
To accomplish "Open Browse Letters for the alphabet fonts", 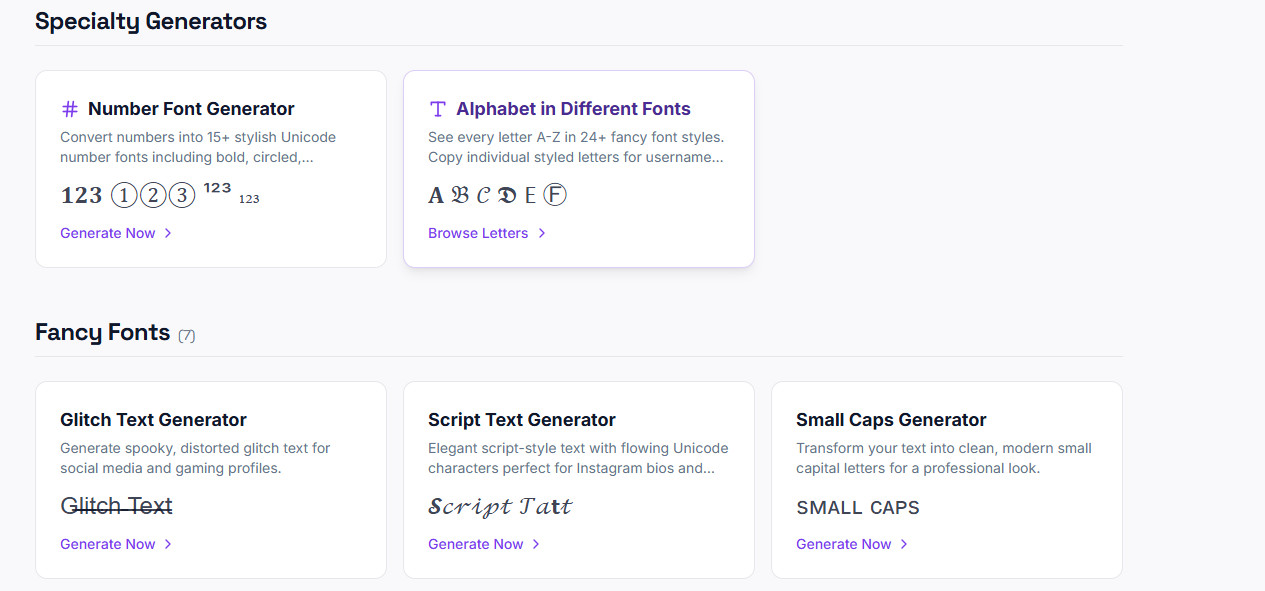I will pyautogui.click(x=478, y=232).
